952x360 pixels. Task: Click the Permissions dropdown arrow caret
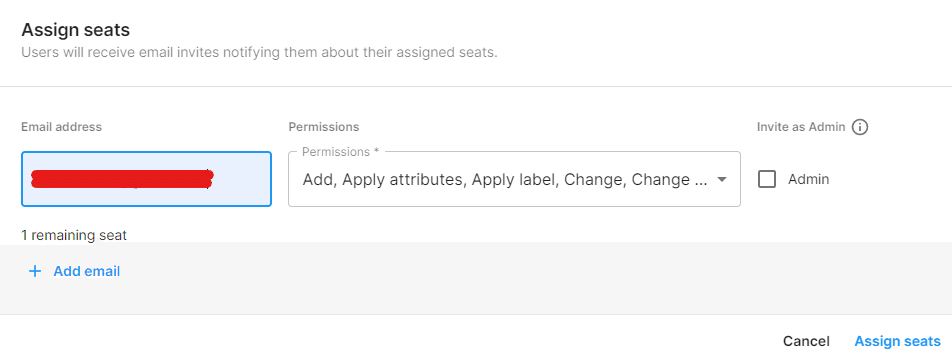click(722, 180)
